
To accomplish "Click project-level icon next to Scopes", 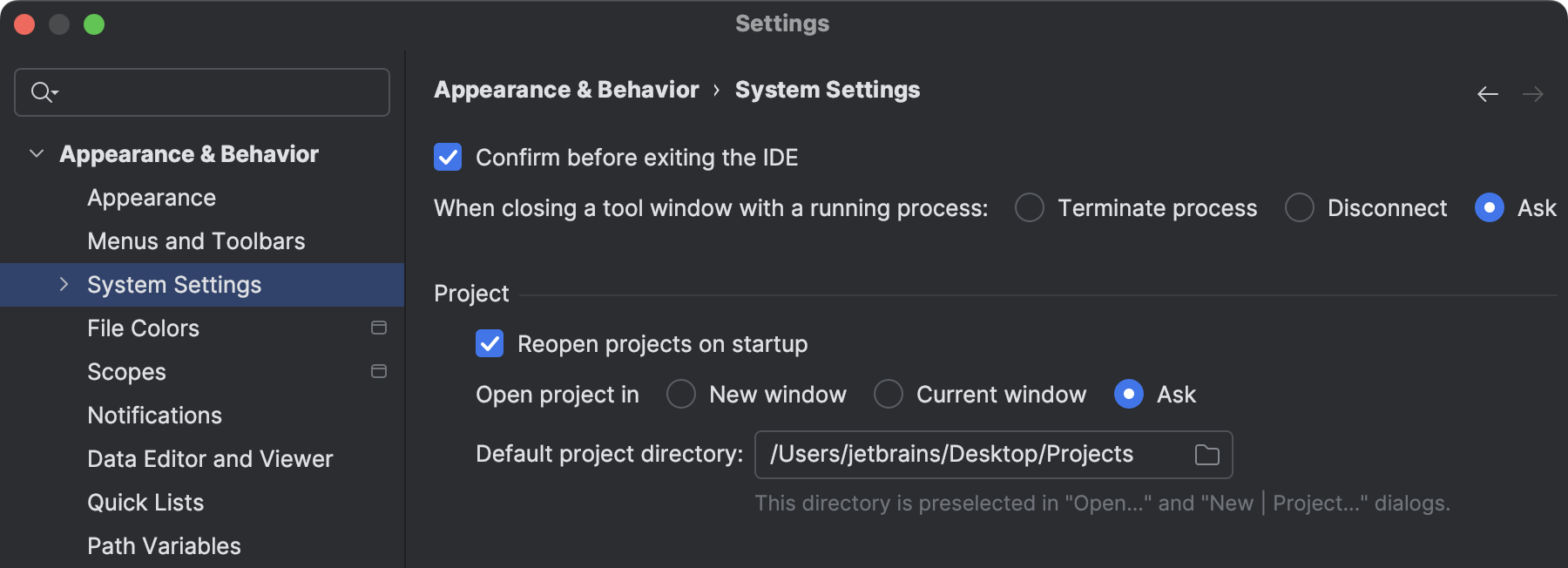I will click(x=379, y=372).
